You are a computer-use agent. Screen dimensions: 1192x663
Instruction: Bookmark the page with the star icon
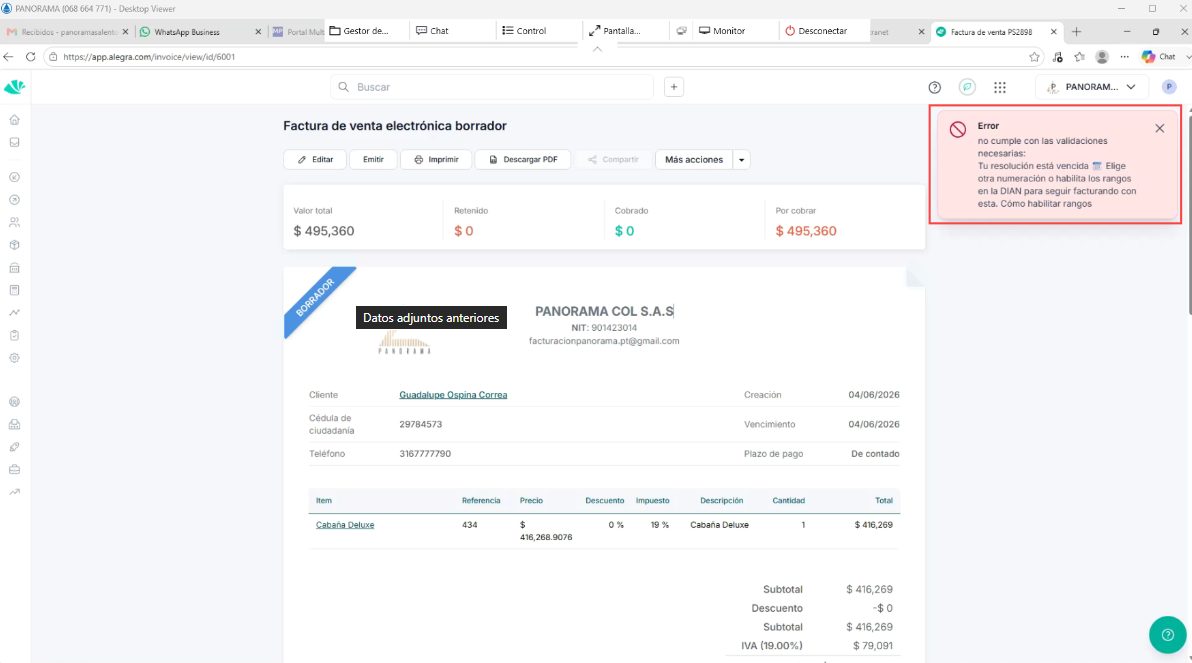[1035, 57]
